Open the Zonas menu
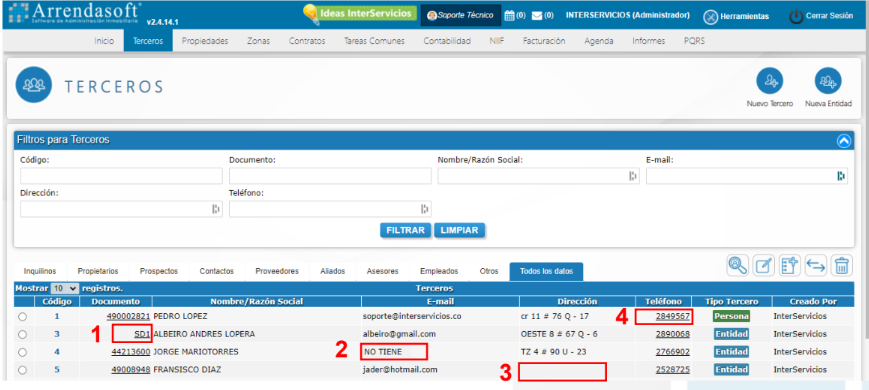 [x=258, y=41]
